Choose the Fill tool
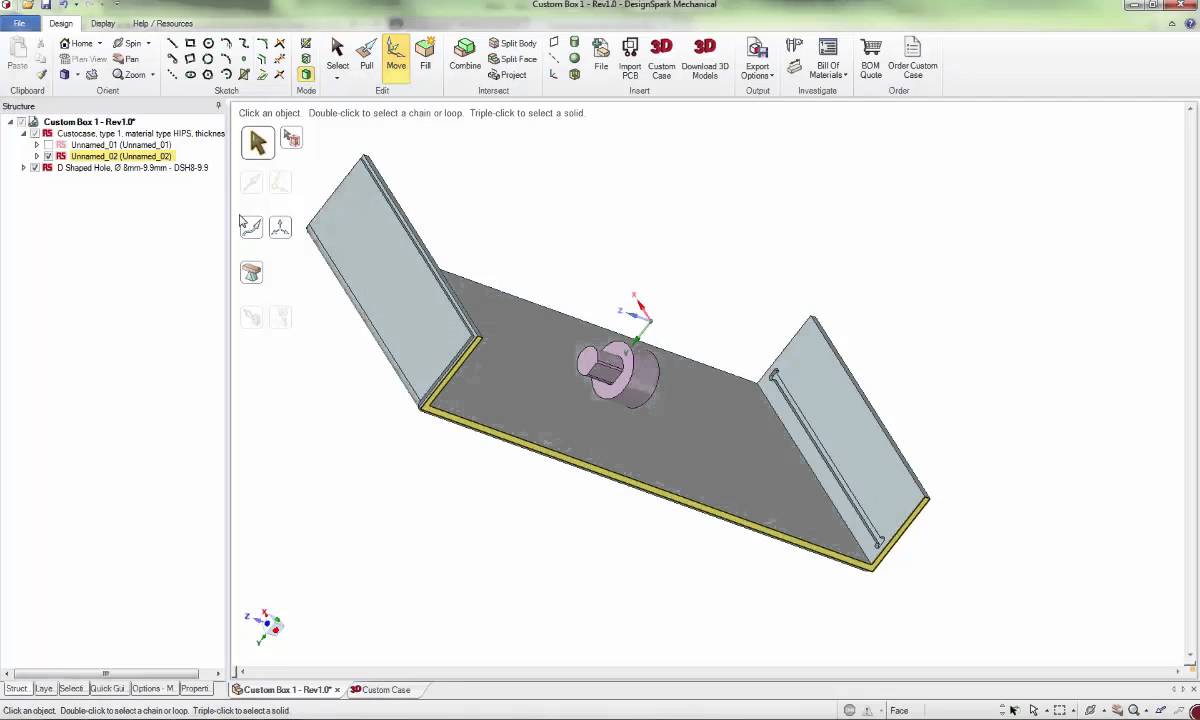The image size is (1200, 720). click(425, 54)
